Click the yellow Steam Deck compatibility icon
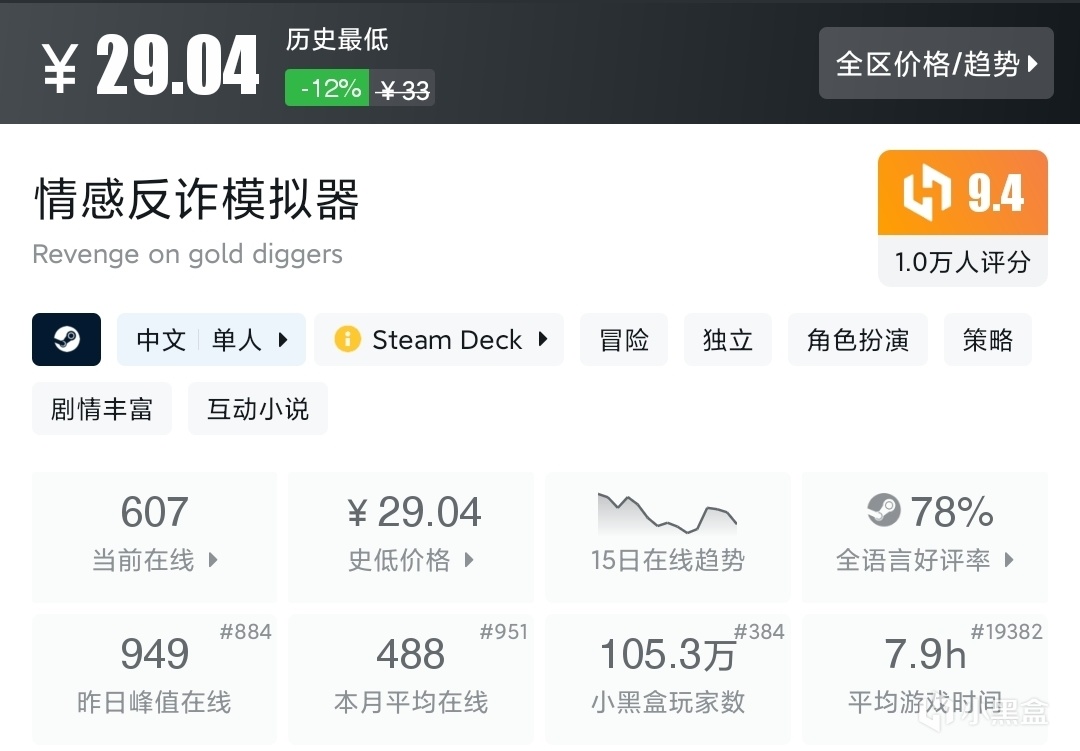This screenshot has height=751, width=1080. [x=347, y=340]
